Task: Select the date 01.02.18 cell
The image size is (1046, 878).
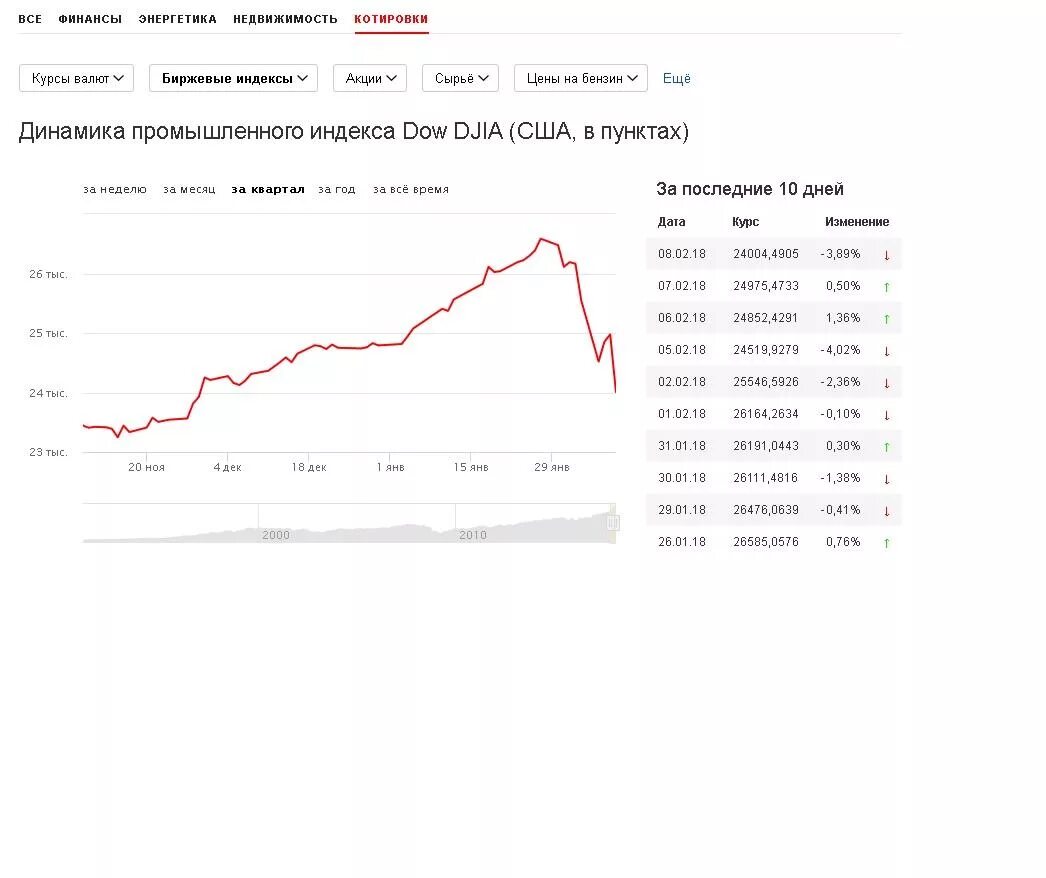Action: [x=682, y=414]
